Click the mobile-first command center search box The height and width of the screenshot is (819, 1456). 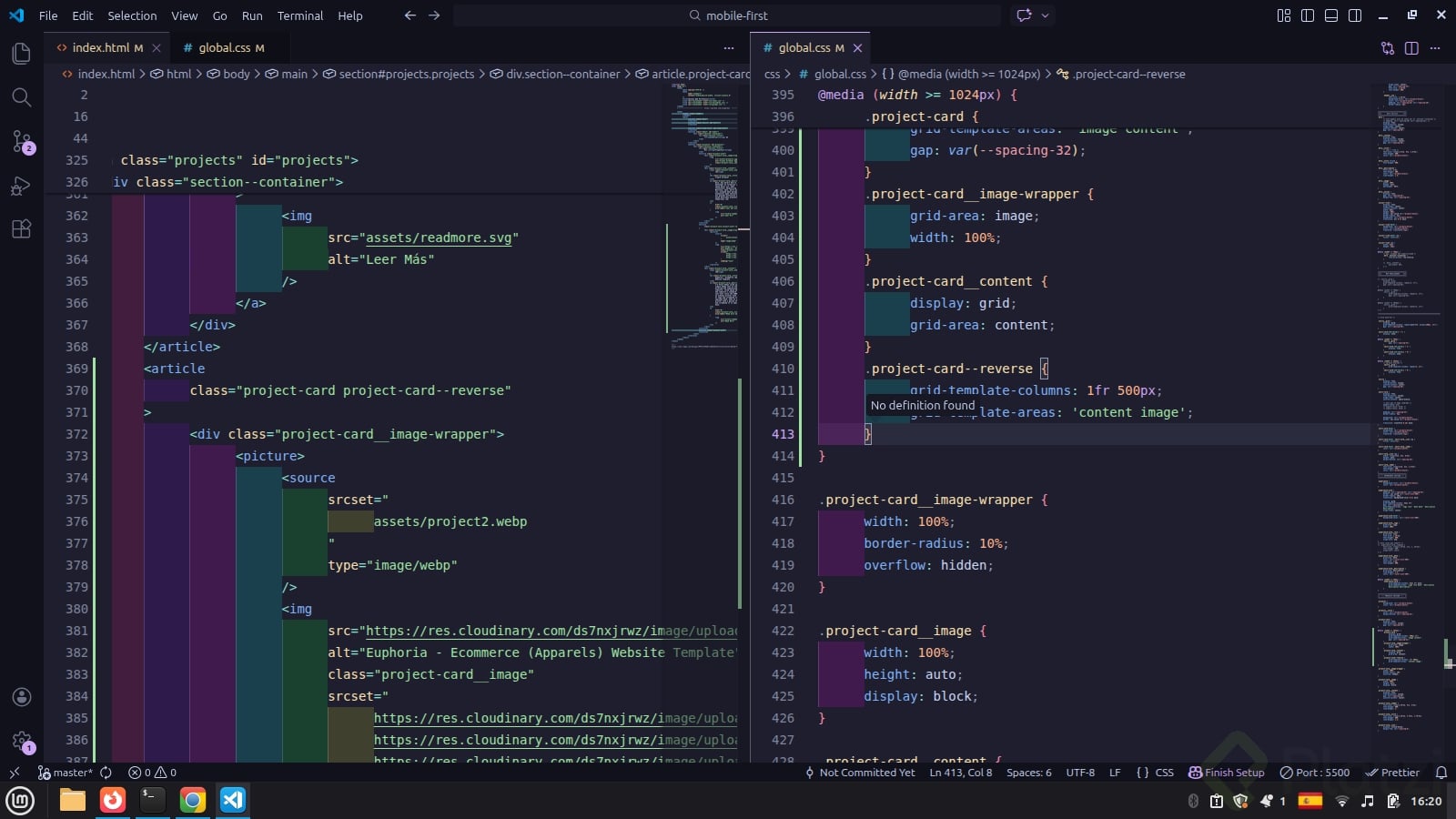[728, 15]
